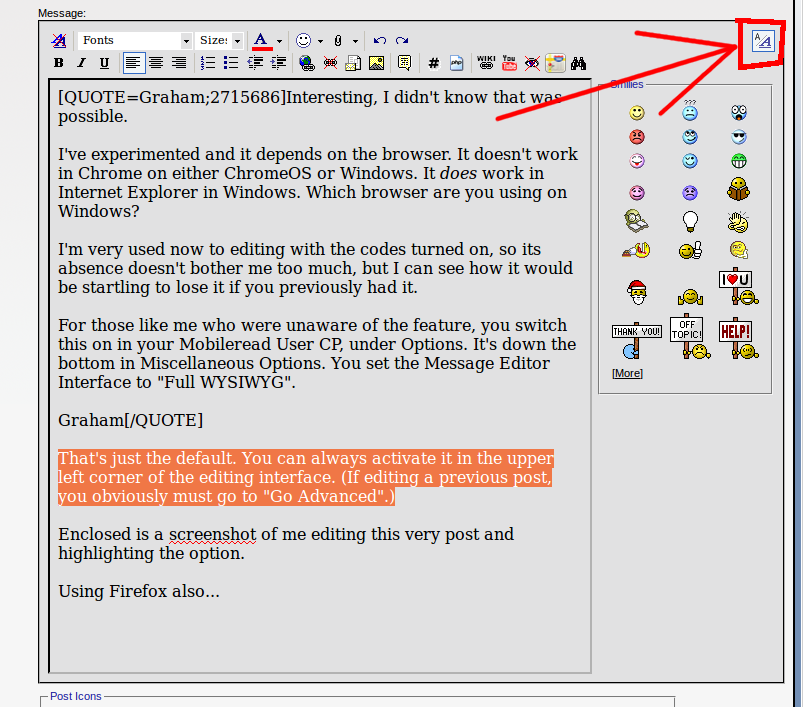Image resolution: width=803 pixels, height=707 pixels.
Task: Insert the shocked wide-eyed smilie
Action: pos(738,113)
